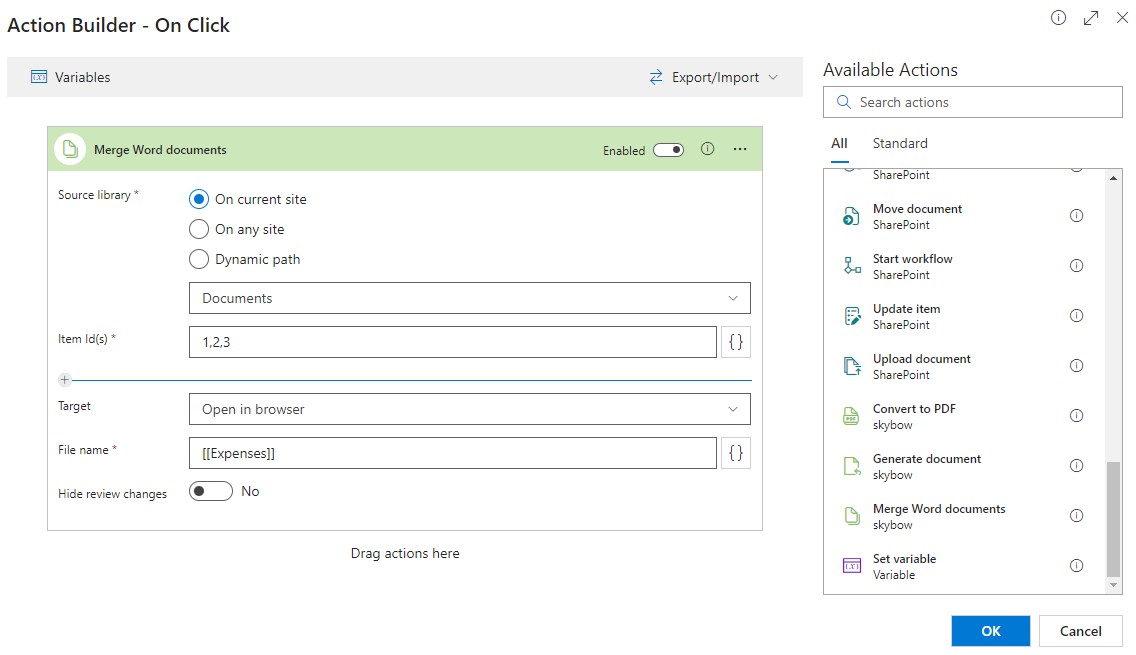The image size is (1136, 655).
Task: Show info for Move document action
Action: click(x=1077, y=215)
